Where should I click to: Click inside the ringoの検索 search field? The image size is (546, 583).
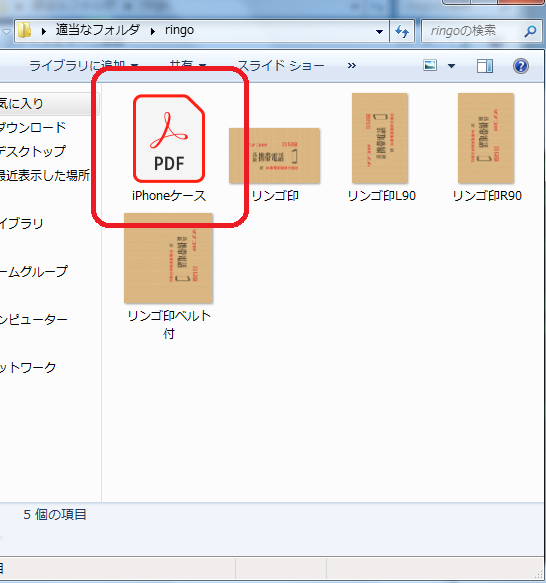pos(472,31)
